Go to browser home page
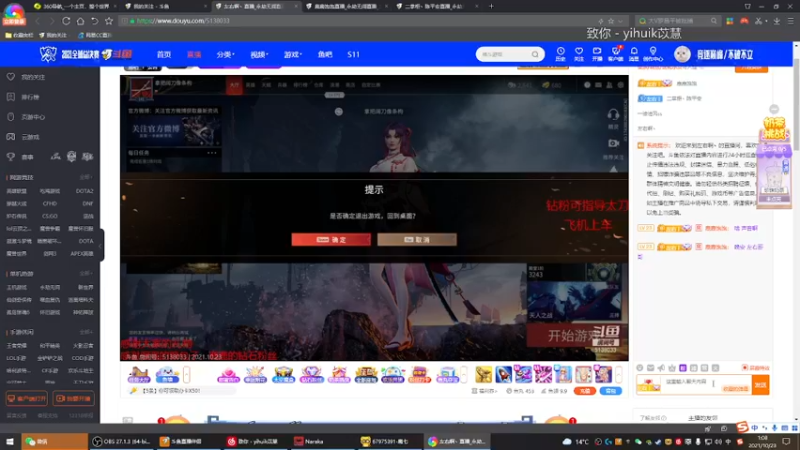 [80, 21]
